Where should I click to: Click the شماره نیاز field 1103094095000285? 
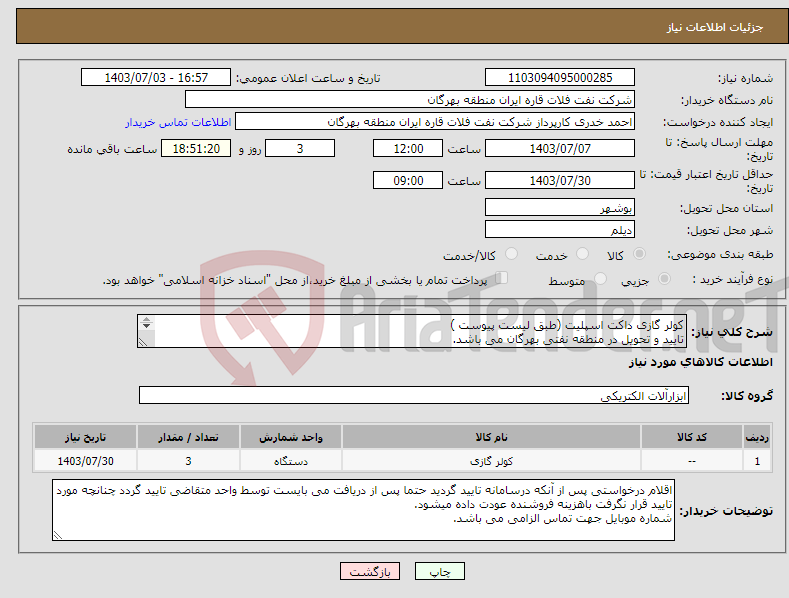pos(560,78)
